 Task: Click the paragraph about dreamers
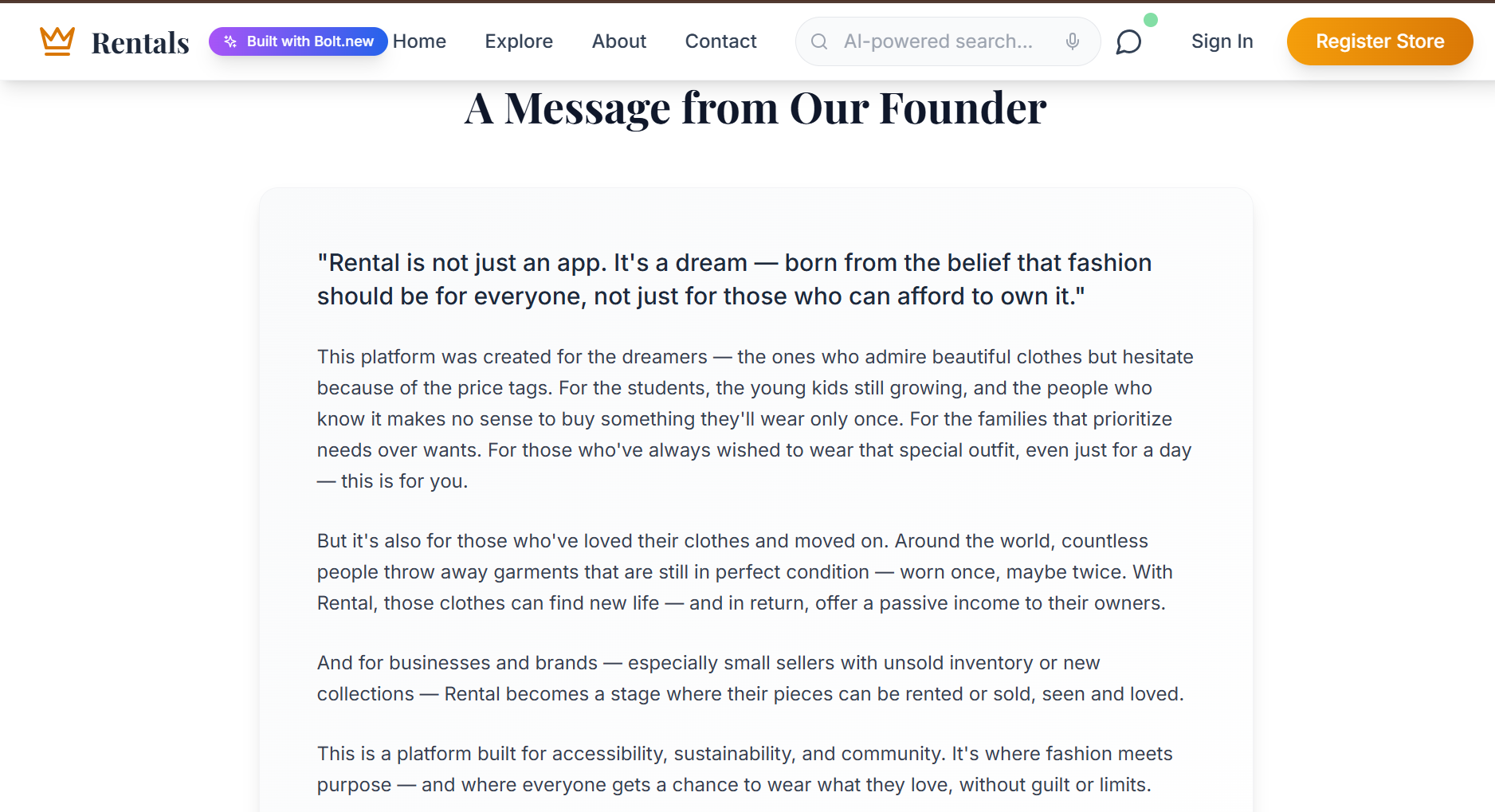[x=755, y=419]
